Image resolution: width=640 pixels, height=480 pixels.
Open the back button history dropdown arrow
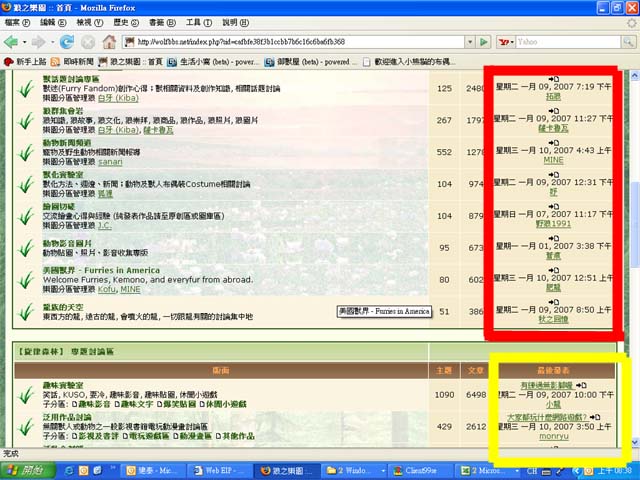(25, 42)
